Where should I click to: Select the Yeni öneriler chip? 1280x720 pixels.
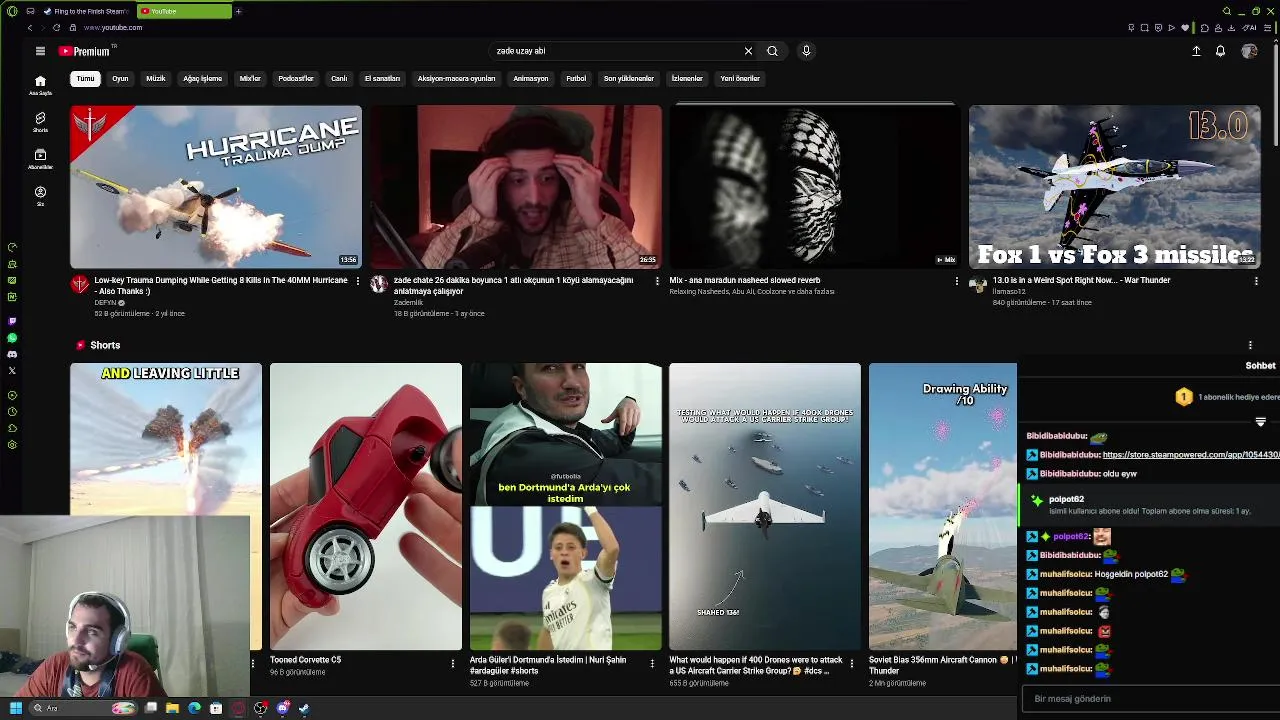[740, 78]
